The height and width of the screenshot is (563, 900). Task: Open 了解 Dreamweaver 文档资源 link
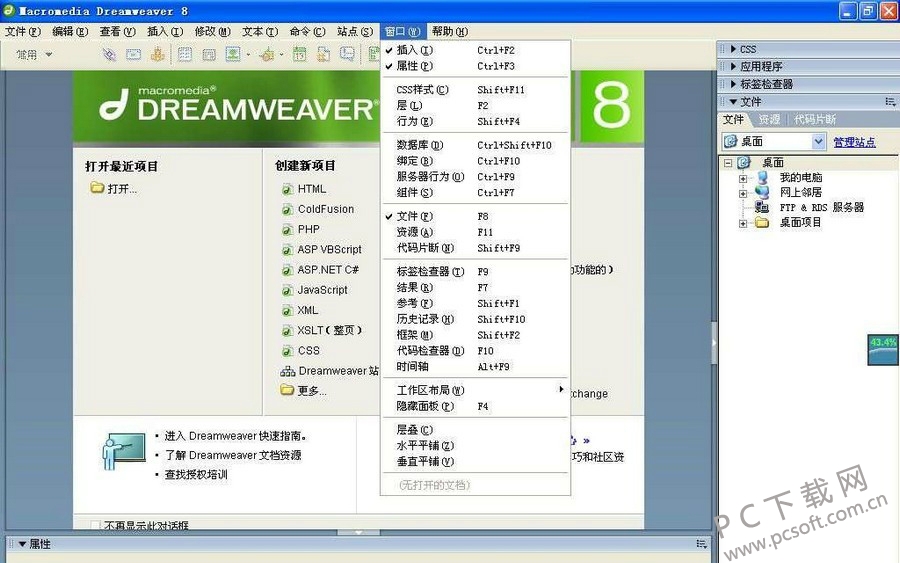tap(233, 455)
